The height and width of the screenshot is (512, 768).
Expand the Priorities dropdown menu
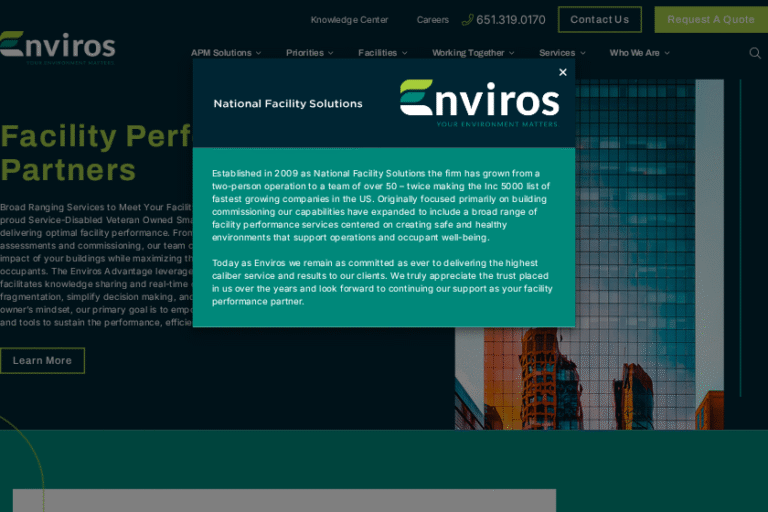[x=309, y=53]
